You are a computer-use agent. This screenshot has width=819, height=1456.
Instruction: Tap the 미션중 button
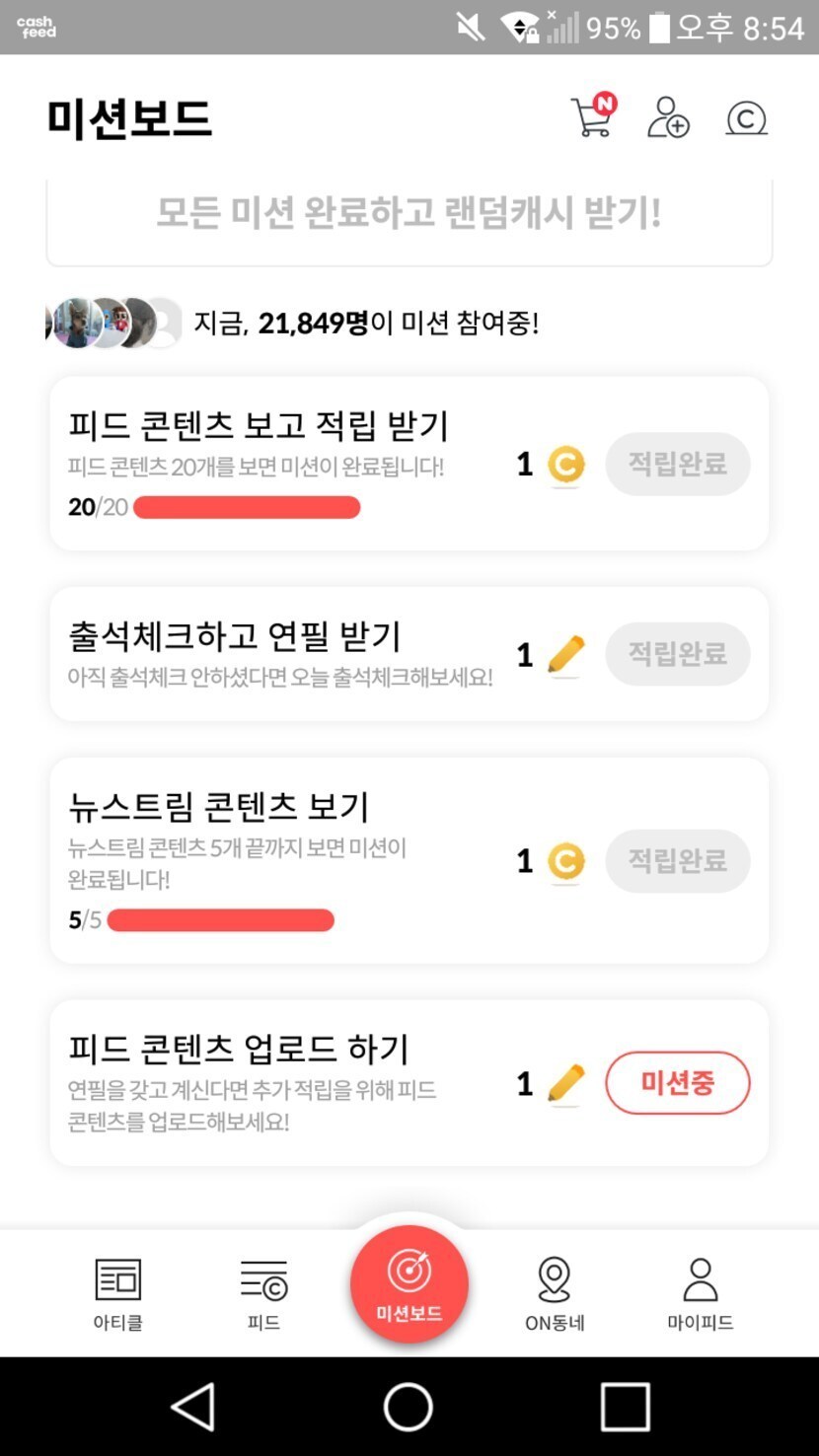click(x=678, y=1083)
